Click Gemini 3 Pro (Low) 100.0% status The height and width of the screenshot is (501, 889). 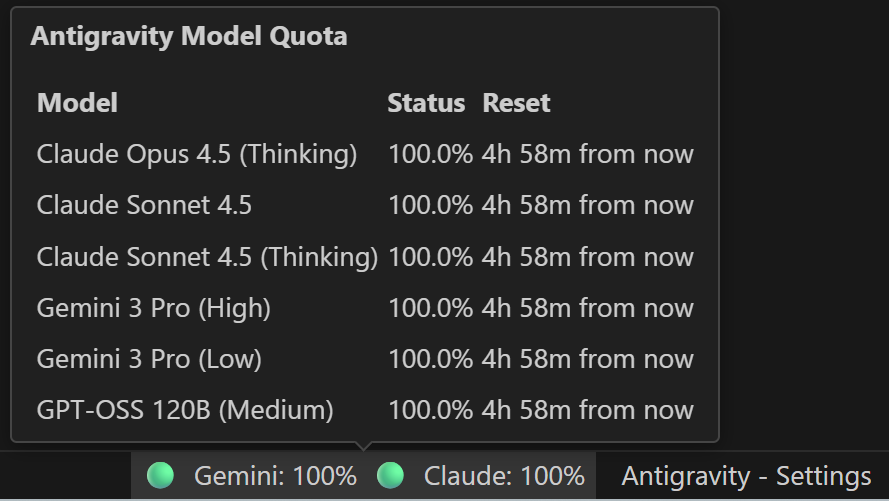tap(430, 359)
